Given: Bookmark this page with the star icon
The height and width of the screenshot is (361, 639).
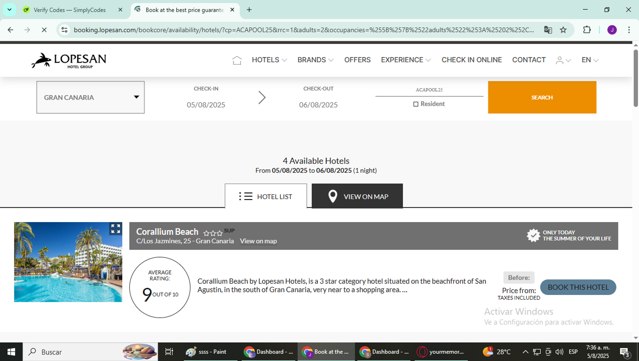Looking at the screenshot, I should tap(563, 30).
